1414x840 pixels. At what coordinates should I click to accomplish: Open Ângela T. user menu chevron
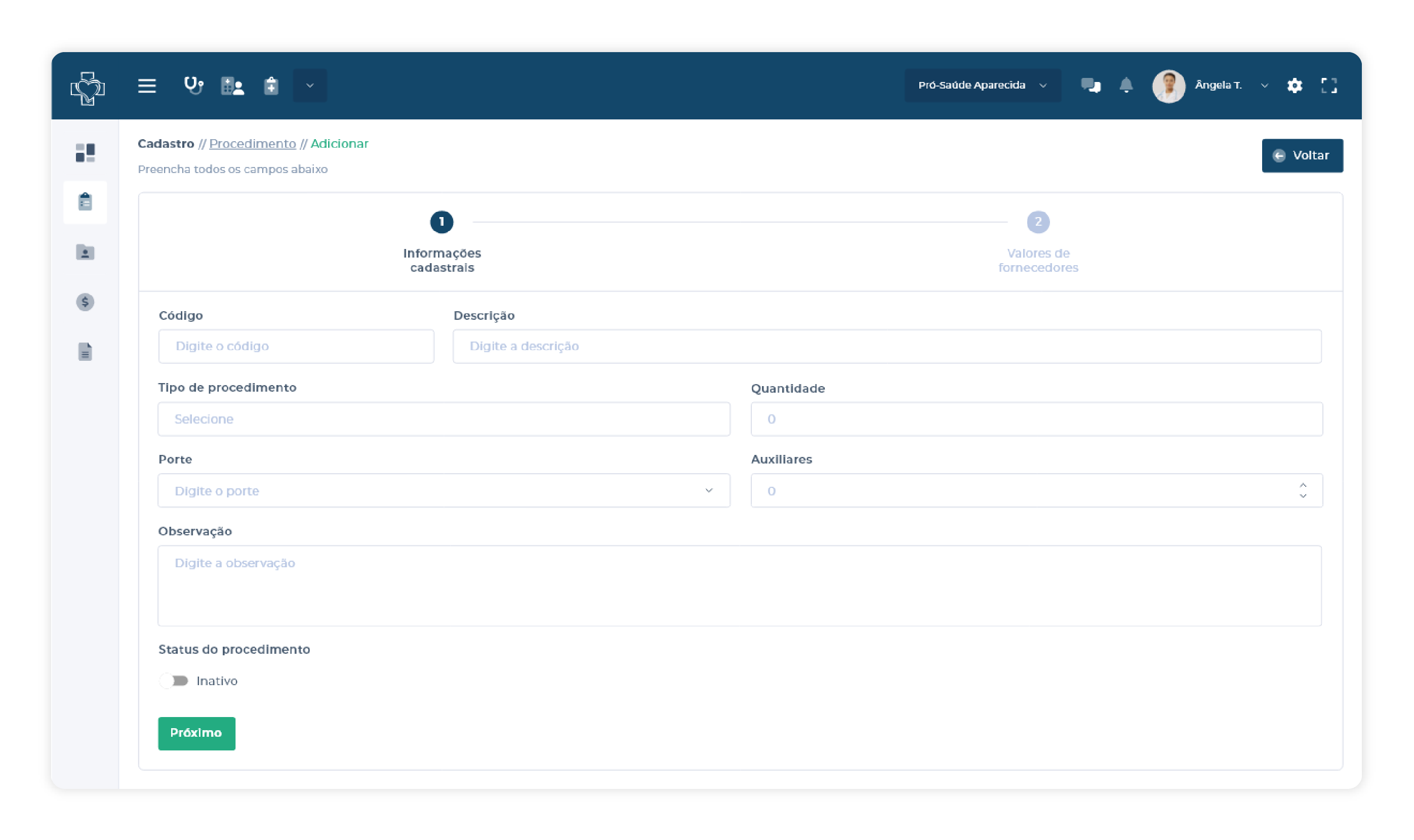[1264, 86]
